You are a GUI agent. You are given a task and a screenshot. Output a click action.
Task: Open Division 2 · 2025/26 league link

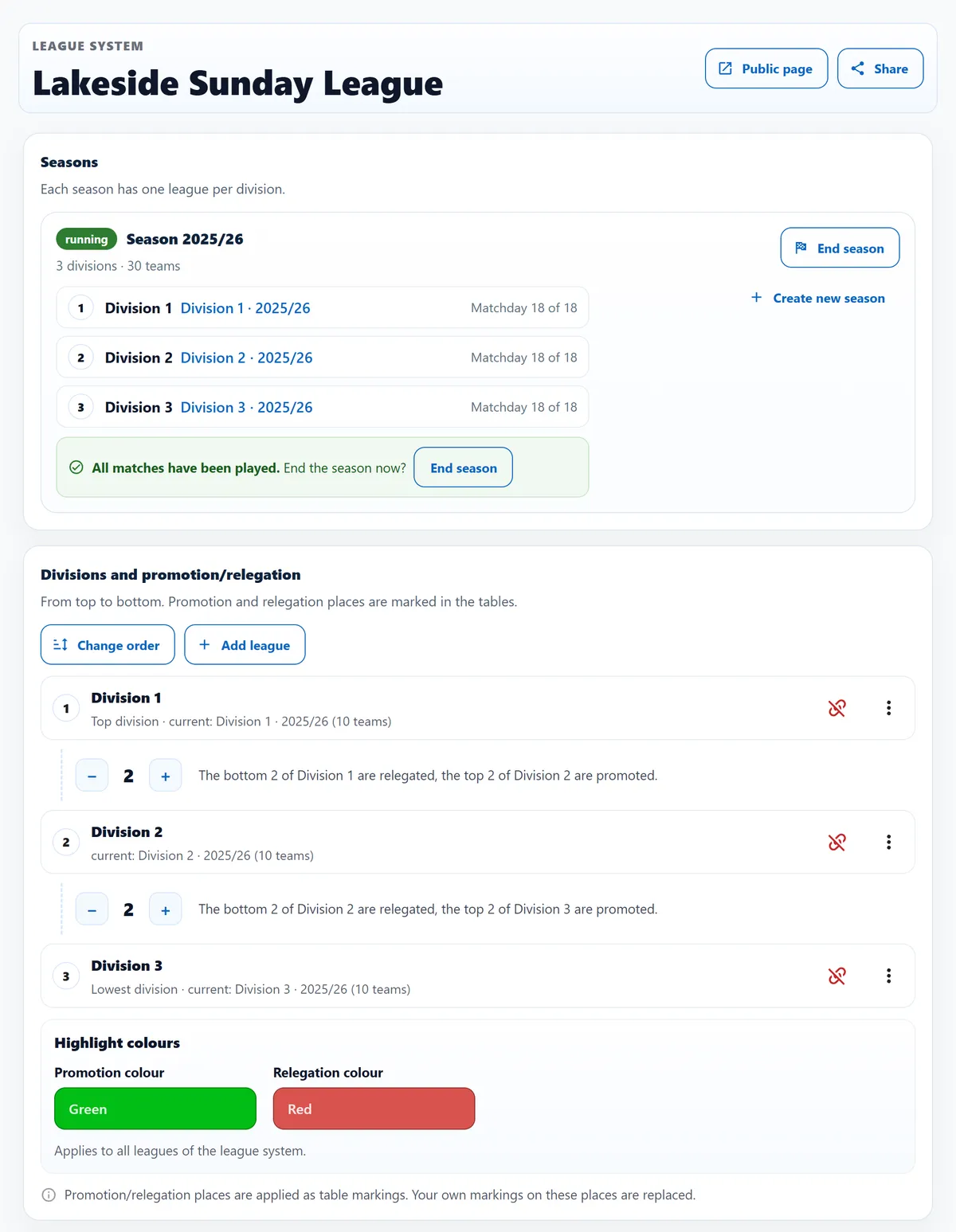pyautogui.click(x=246, y=358)
